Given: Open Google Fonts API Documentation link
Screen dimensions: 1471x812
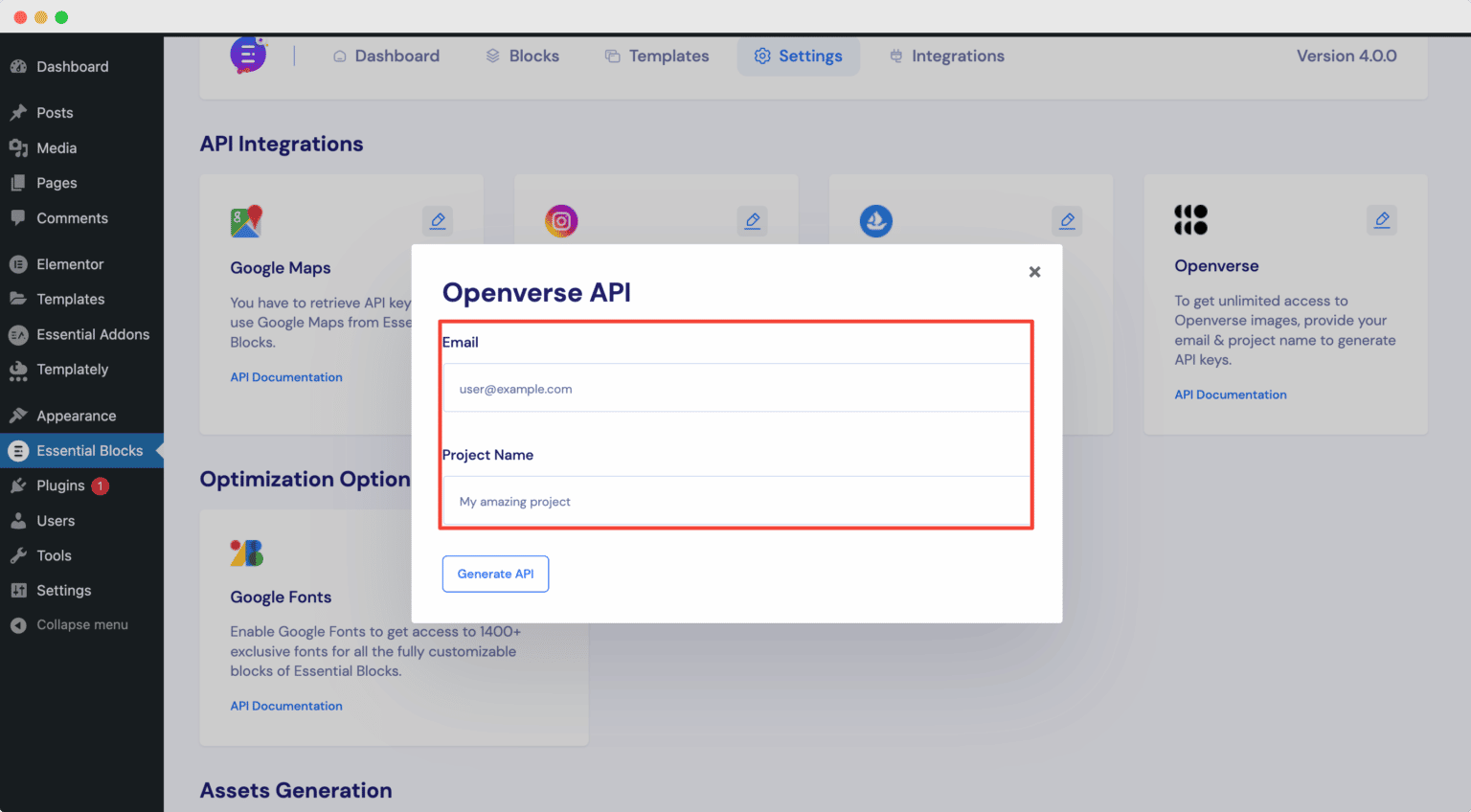Looking at the screenshot, I should coord(285,705).
